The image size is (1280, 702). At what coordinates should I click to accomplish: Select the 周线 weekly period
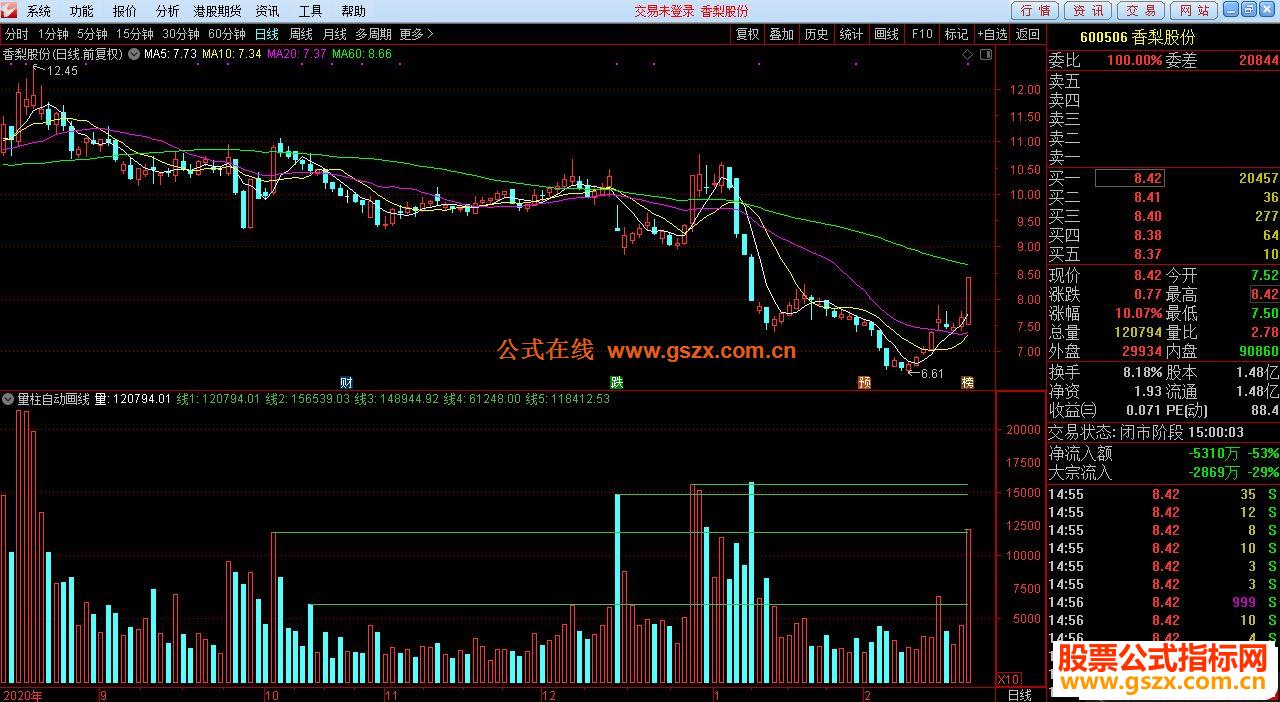(301, 33)
